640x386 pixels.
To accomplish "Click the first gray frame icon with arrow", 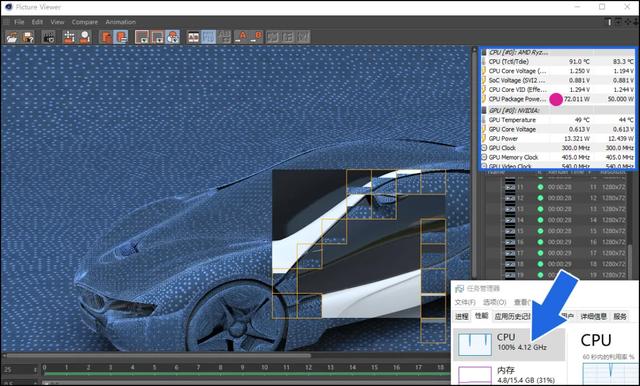I will pos(142,37).
